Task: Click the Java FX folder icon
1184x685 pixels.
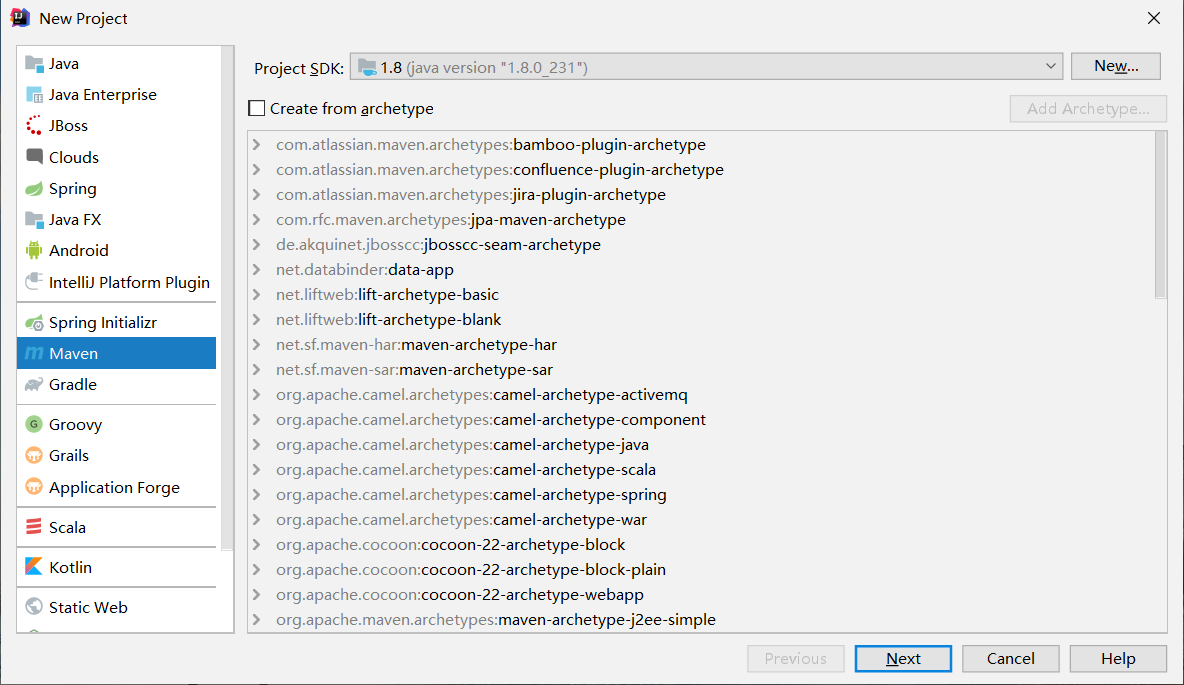Action: 34,219
